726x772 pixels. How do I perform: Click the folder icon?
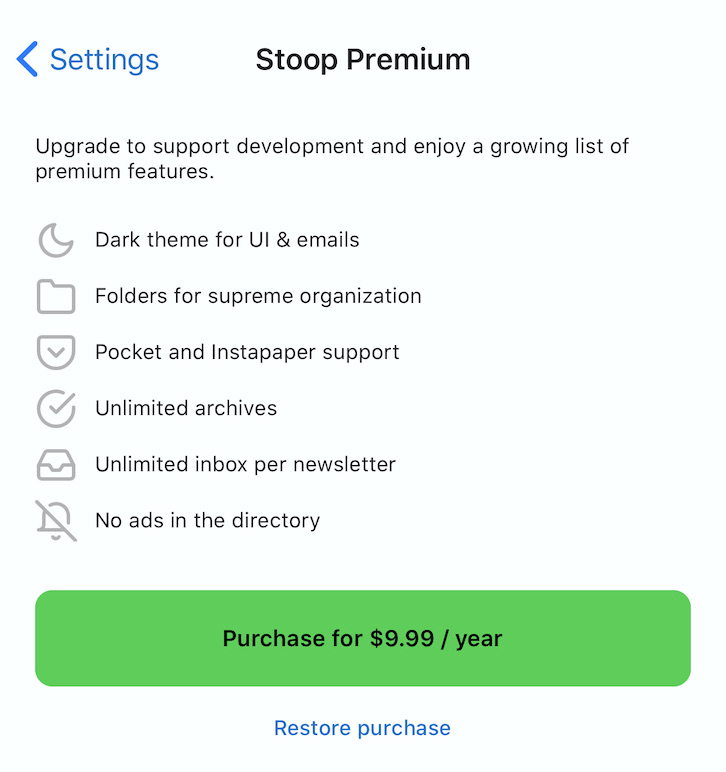coord(56,296)
